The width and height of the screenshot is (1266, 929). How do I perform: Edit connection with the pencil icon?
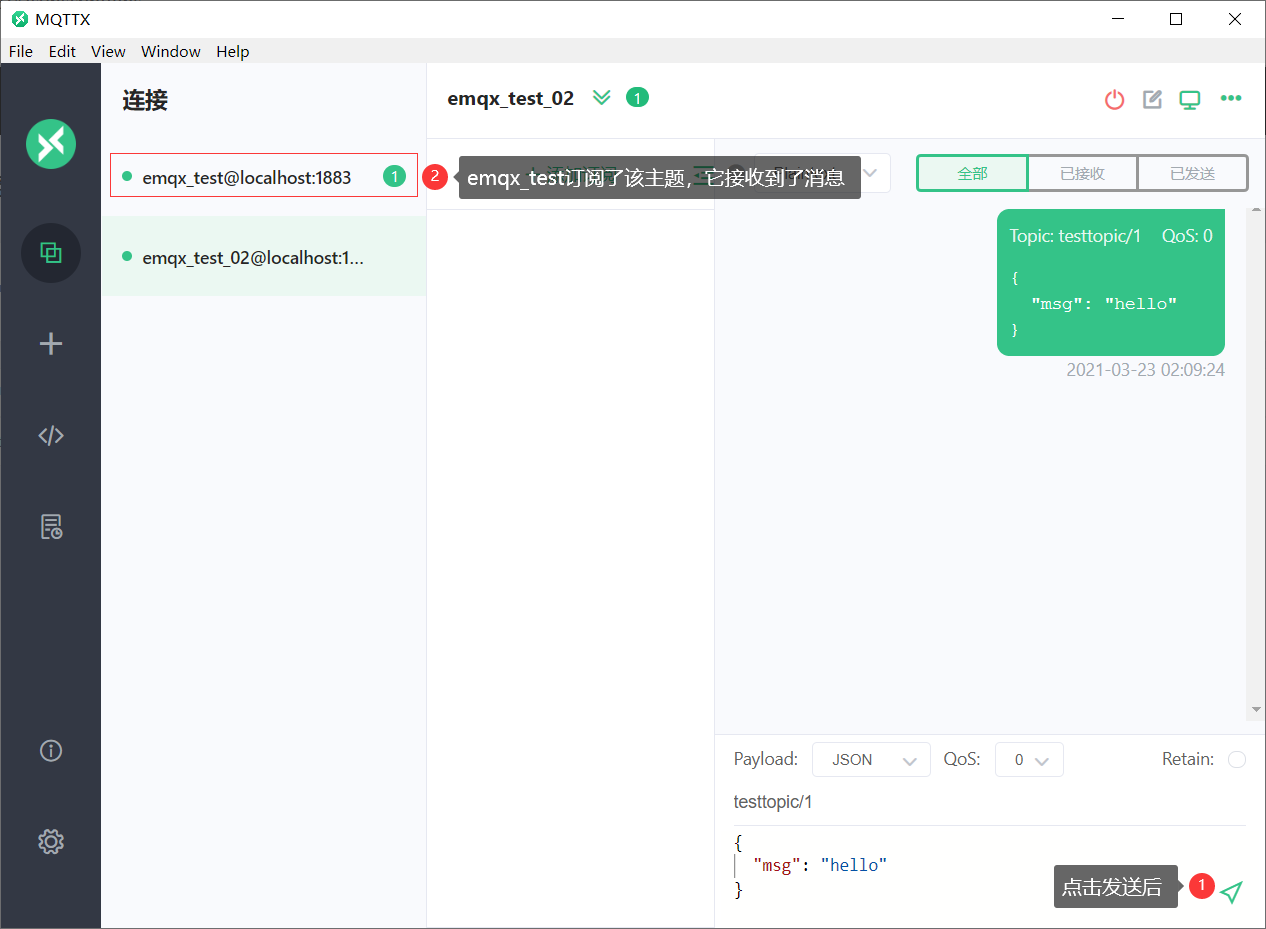click(x=1152, y=99)
